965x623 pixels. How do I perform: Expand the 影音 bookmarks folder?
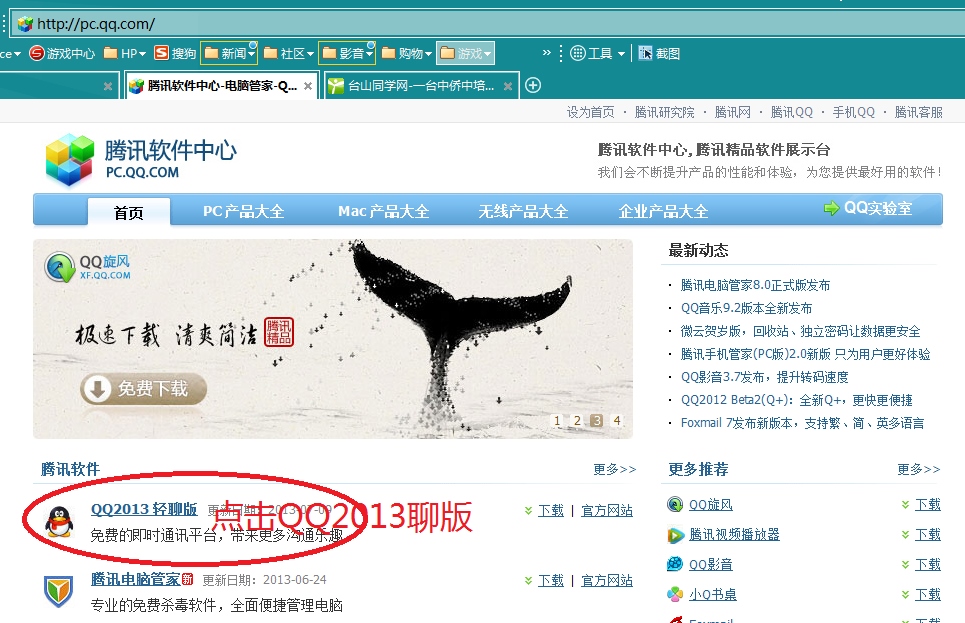pos(348,54)
